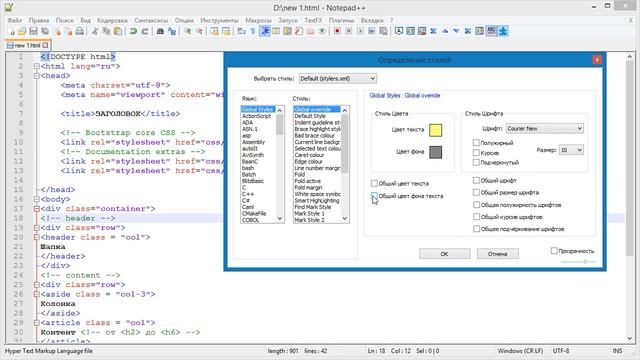The image size is (640, 360).
Task: Click the Save Recorded Macro icon
Action: tap(383, 31)
